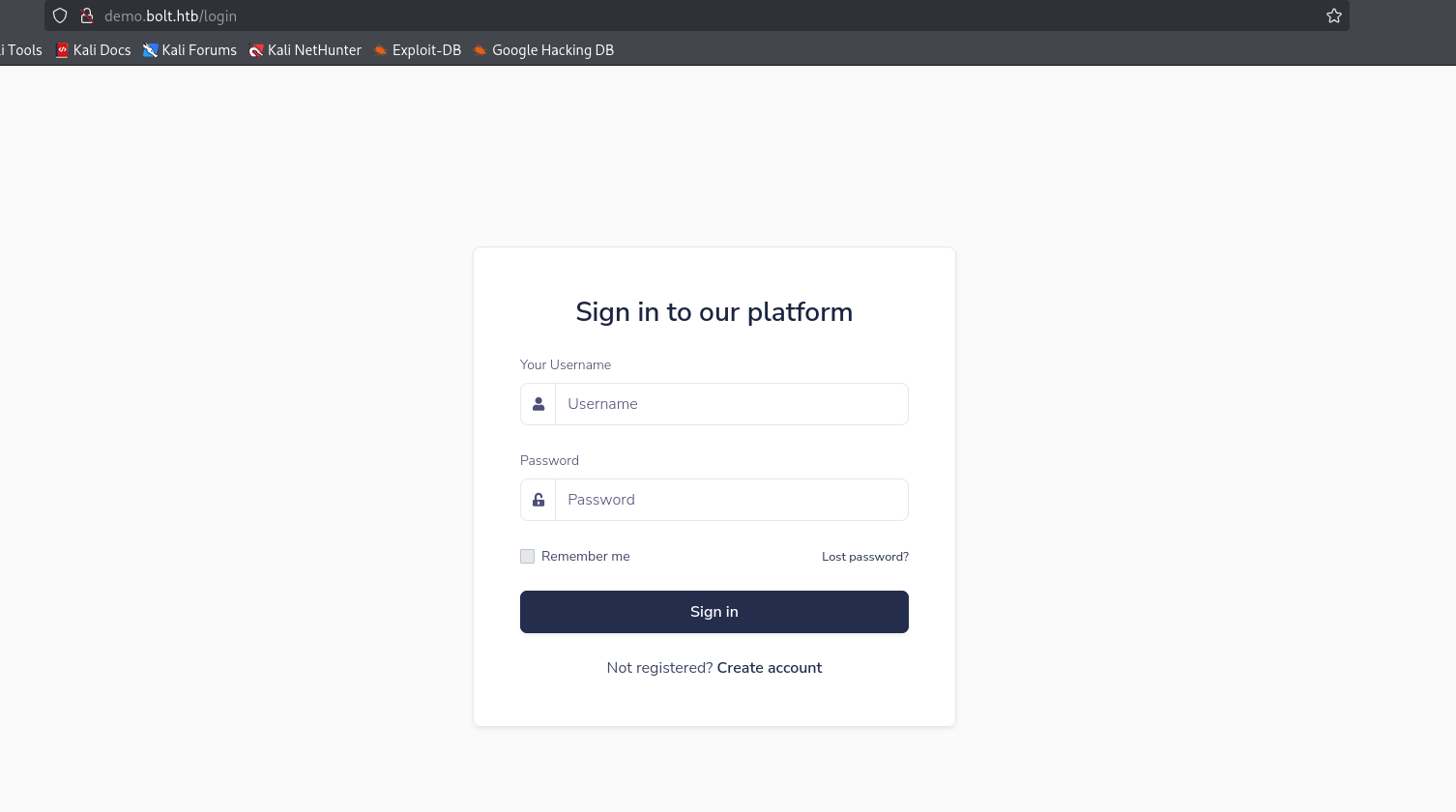Focus the Username input field

(x=731, y=404)
